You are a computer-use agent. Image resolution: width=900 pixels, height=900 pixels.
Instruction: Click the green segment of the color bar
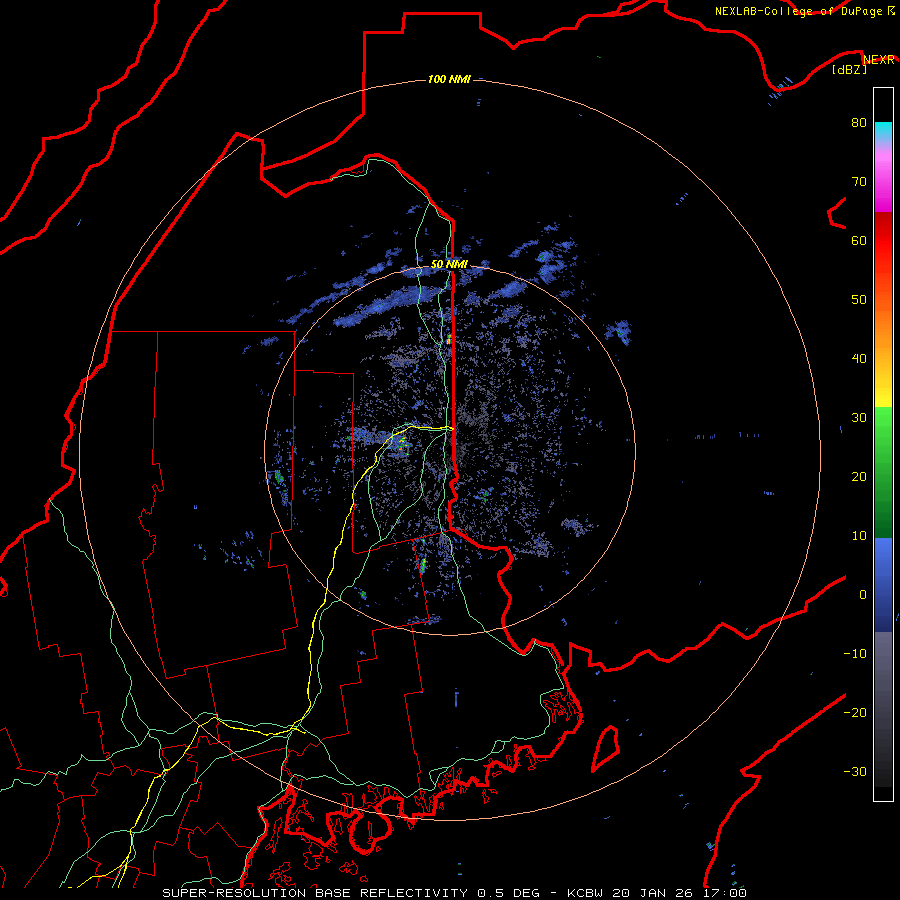(883, 472)
